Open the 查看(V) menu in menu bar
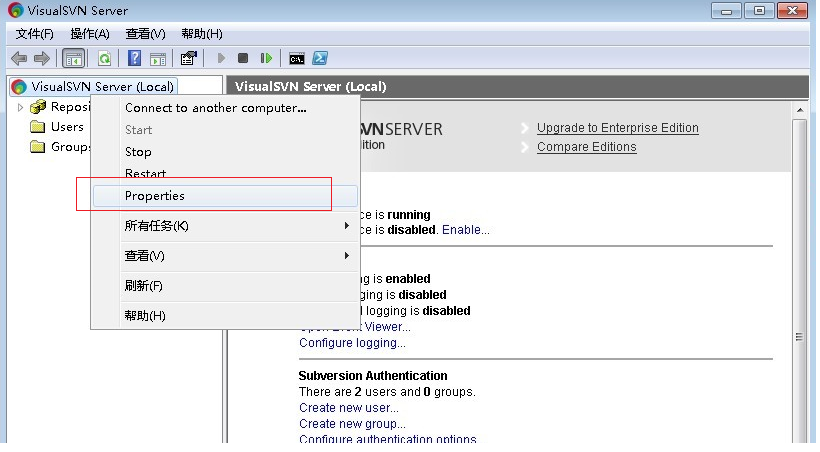Image resolution: width=820 pixels, height=452 pixels. pos(145,34)
